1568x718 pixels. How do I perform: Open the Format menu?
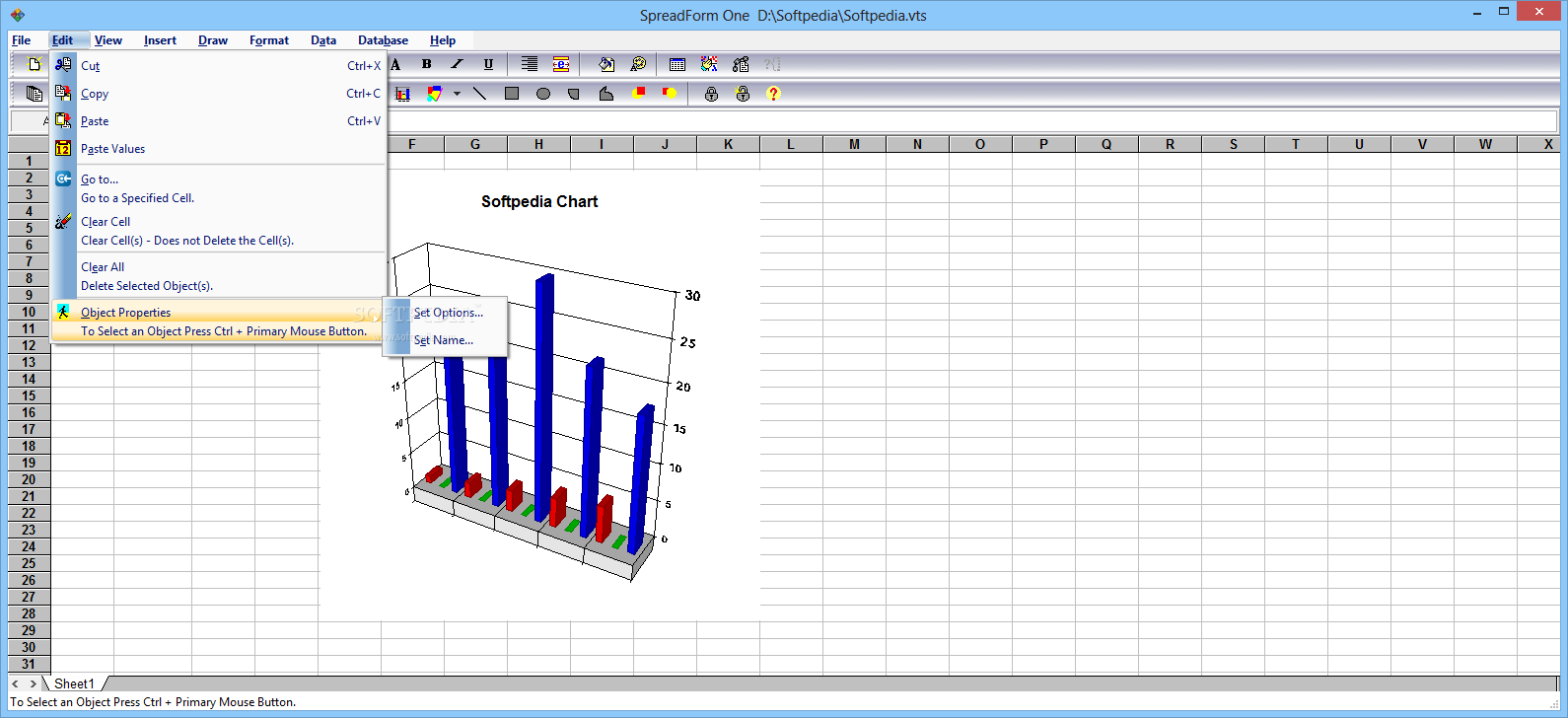269,40
